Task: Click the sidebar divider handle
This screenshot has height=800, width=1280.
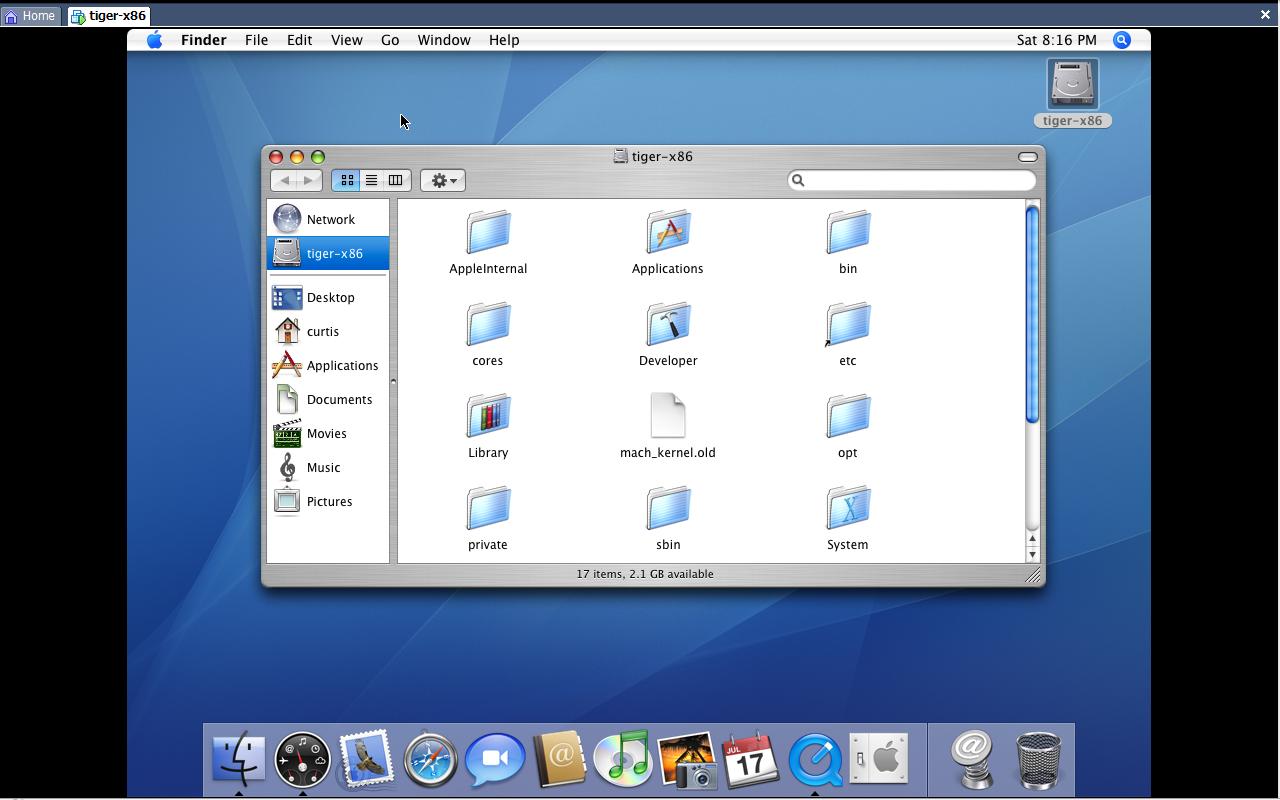Action: 393,381
